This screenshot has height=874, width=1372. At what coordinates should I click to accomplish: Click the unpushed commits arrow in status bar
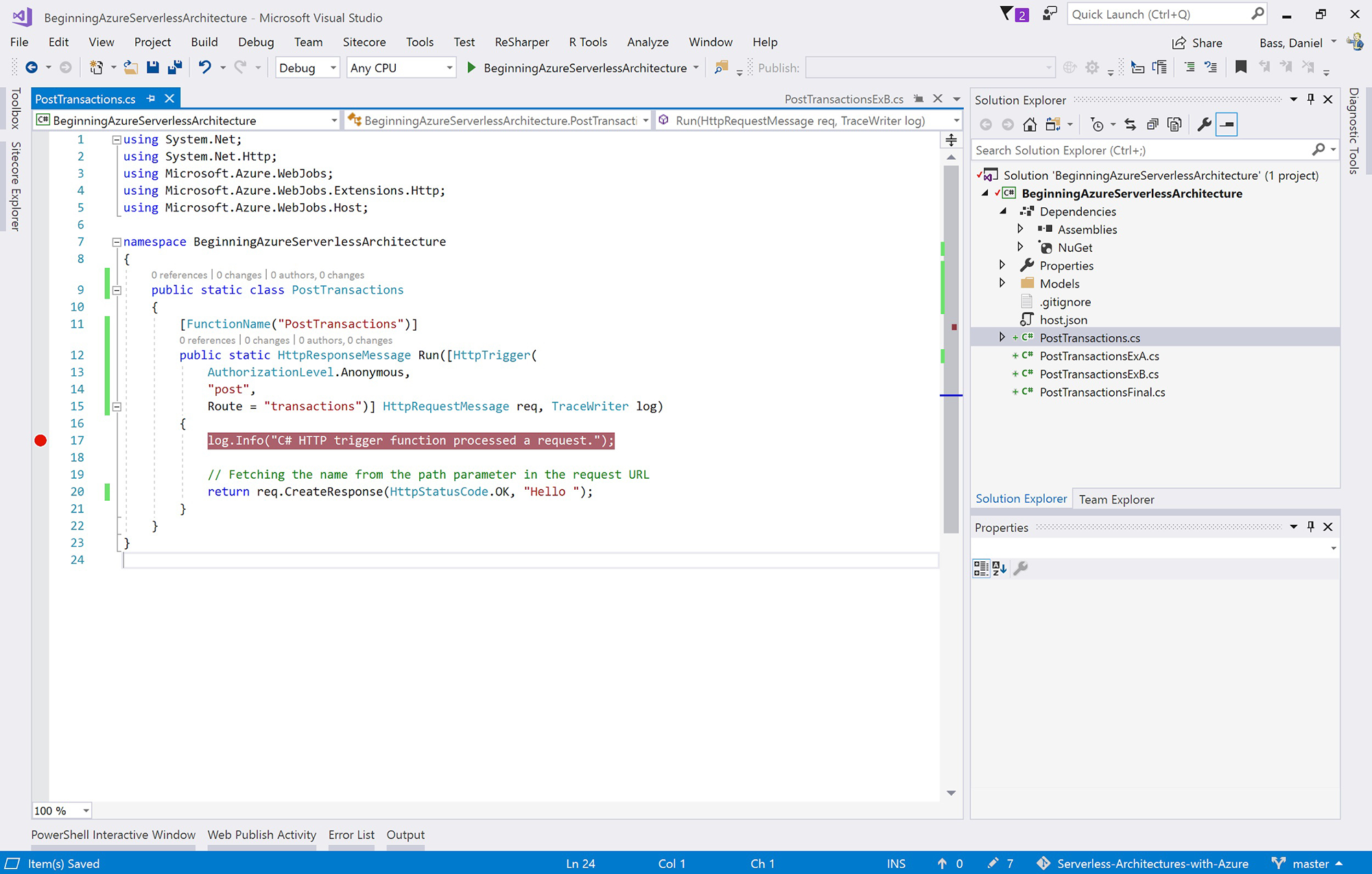tap(950, 864)
